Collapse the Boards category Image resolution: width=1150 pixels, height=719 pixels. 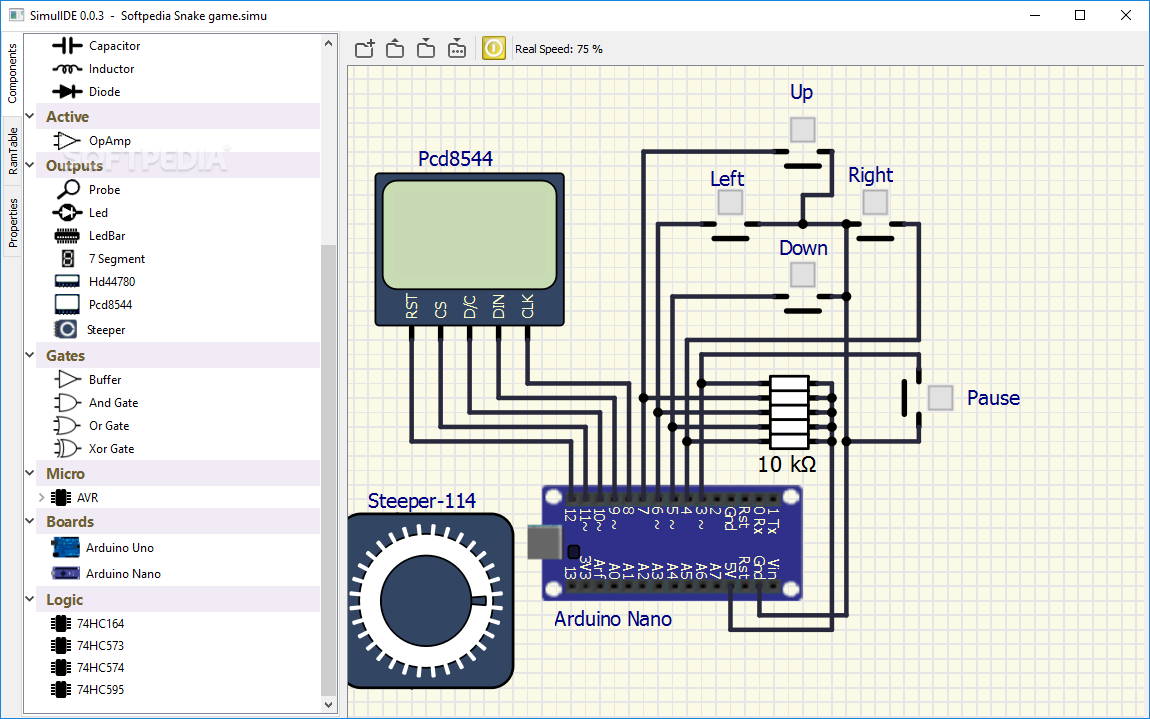point(30,521)
